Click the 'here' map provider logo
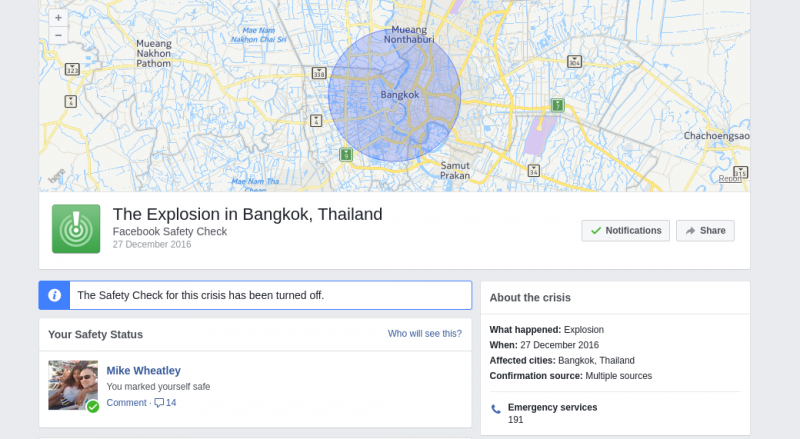Screen dimensions: 800x439 pyautogui.click(x=57, y=176)
